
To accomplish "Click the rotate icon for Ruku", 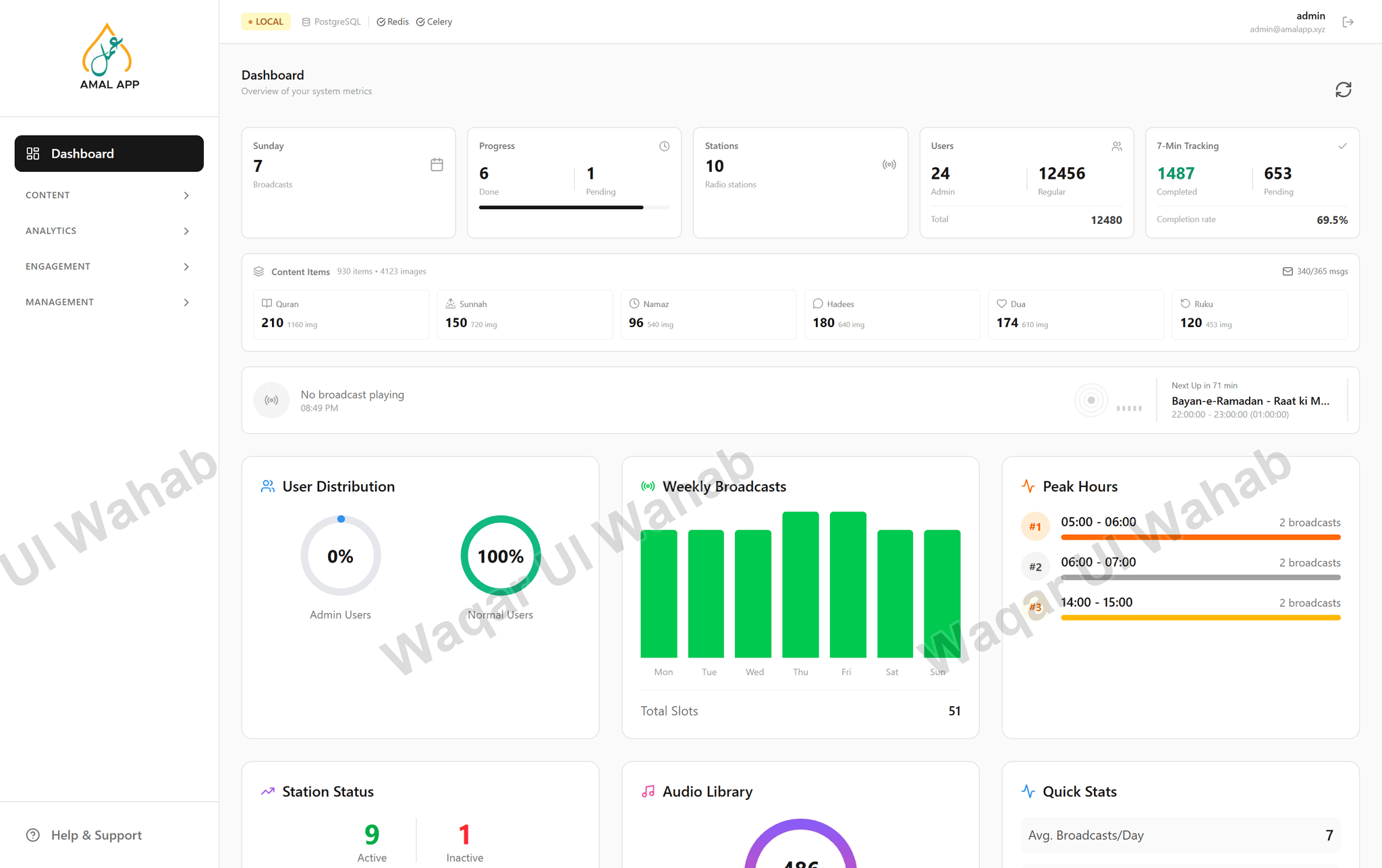I will pos(1185,303).
